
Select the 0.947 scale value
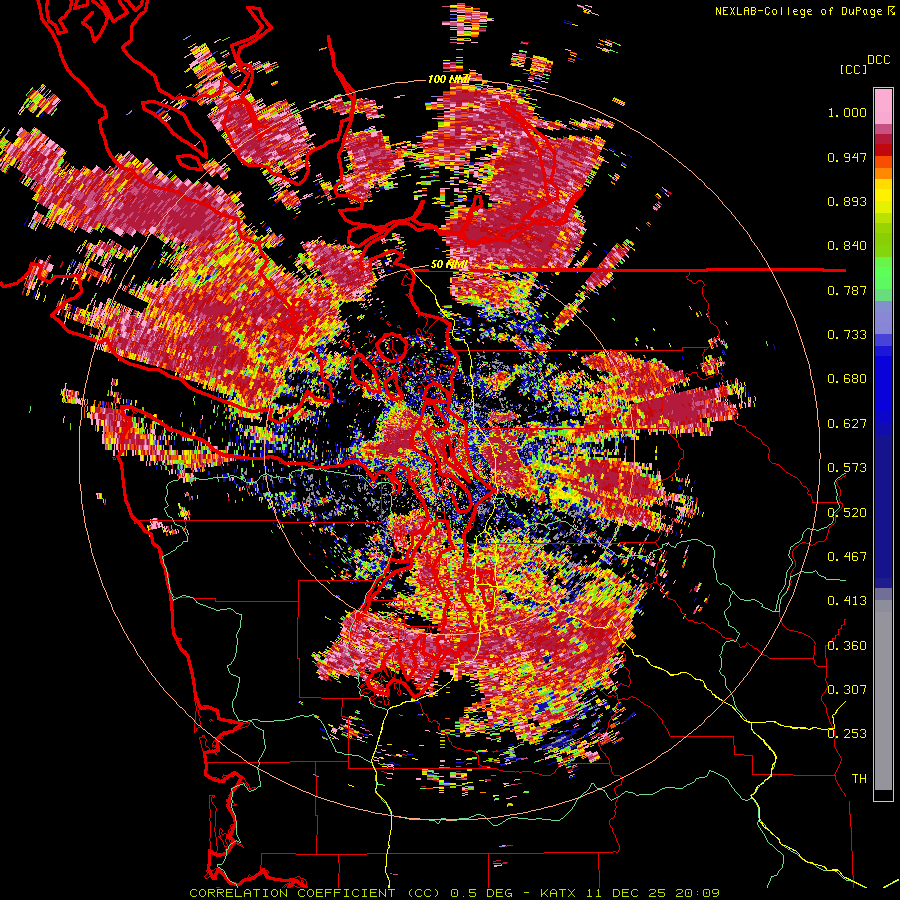[847, 157]
